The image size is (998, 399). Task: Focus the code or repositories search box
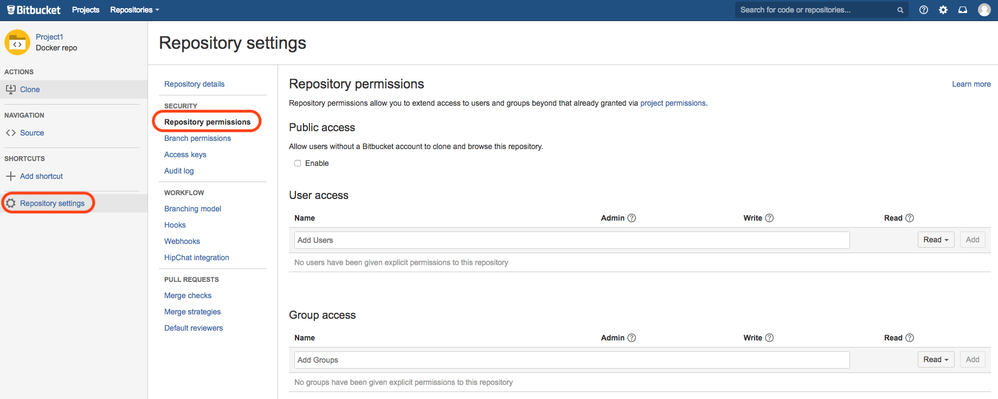coord(821,10)
